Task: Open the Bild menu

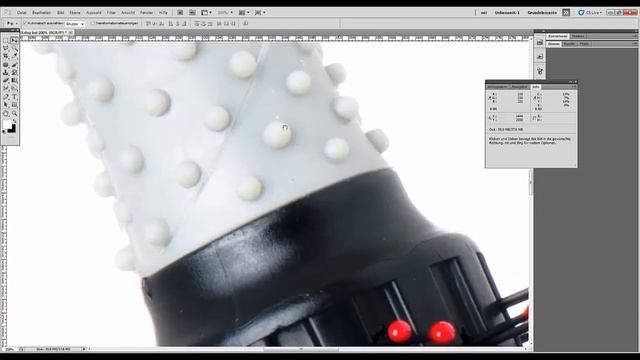Action: 60,13
